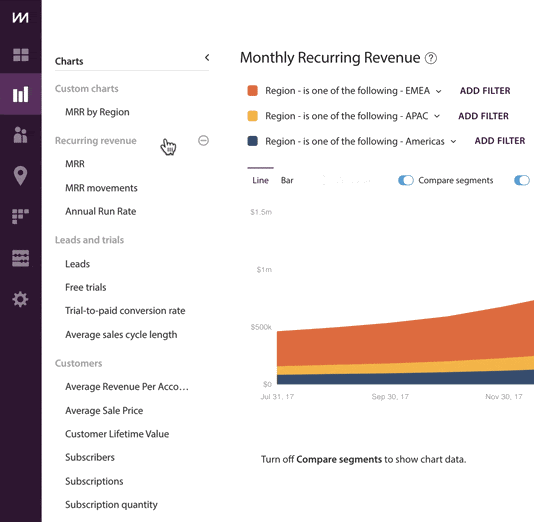Click the help question mark beside Monthly Recurring Revenue
Image resolution: width=534 pixels, height=522 pixels.
[x=431, y=58]
